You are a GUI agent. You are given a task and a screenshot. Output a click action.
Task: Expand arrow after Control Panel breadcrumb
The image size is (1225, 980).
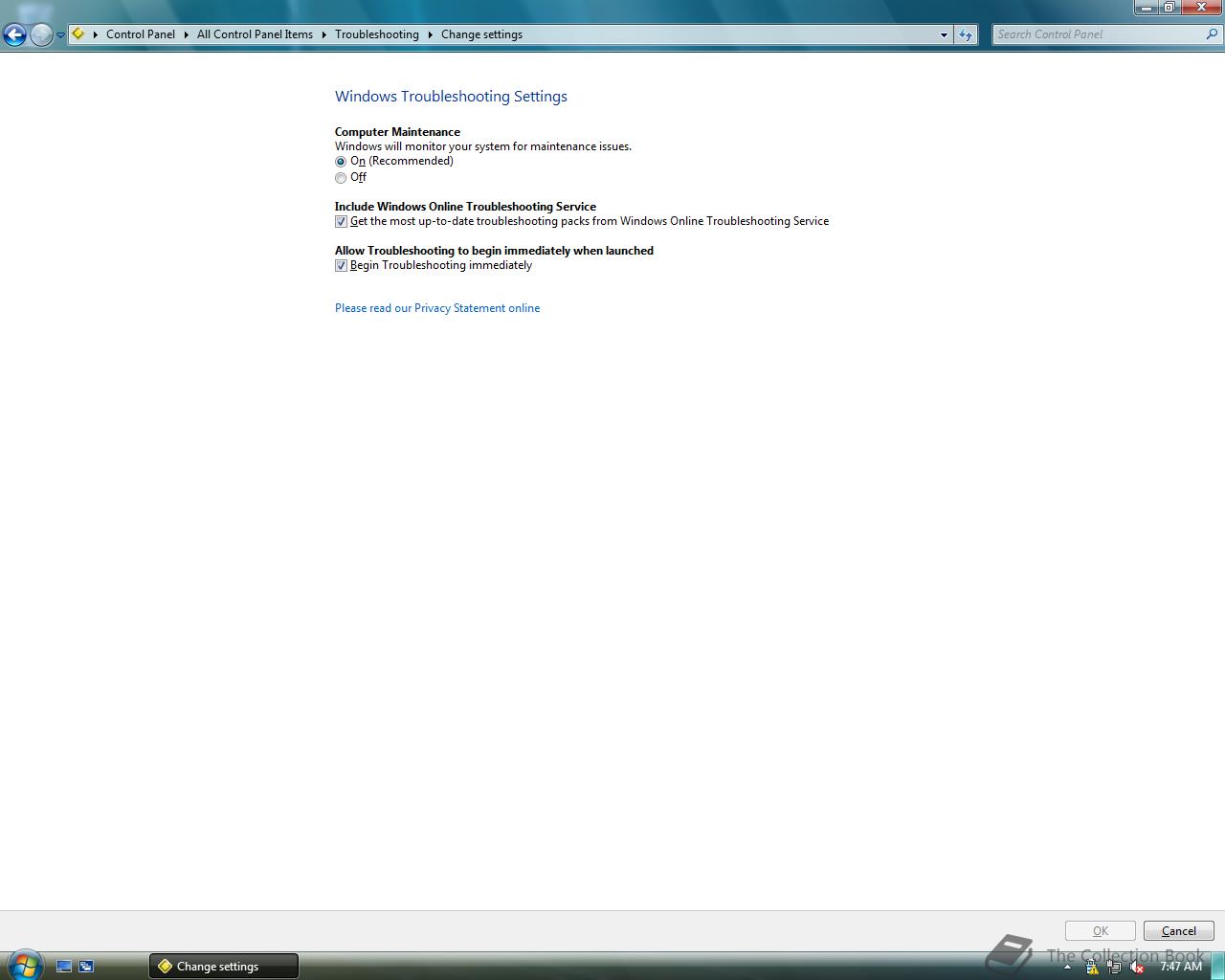[x=187, y=34]
